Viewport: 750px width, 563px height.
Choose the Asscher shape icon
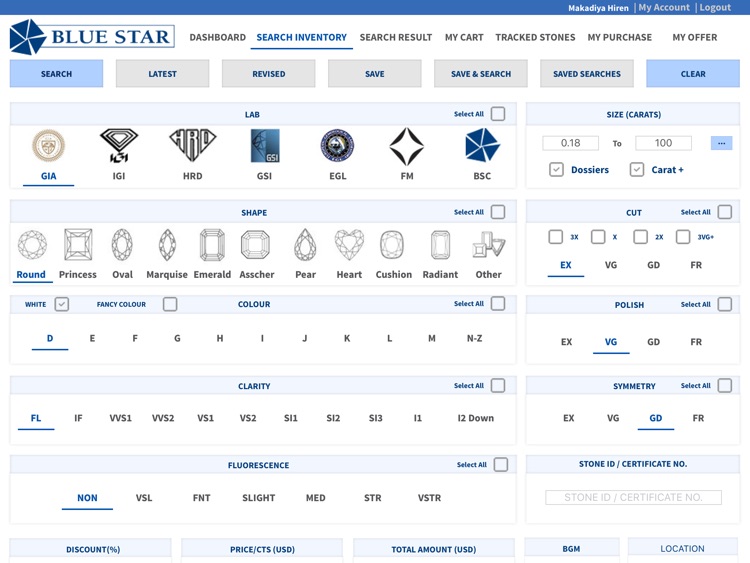255,245
